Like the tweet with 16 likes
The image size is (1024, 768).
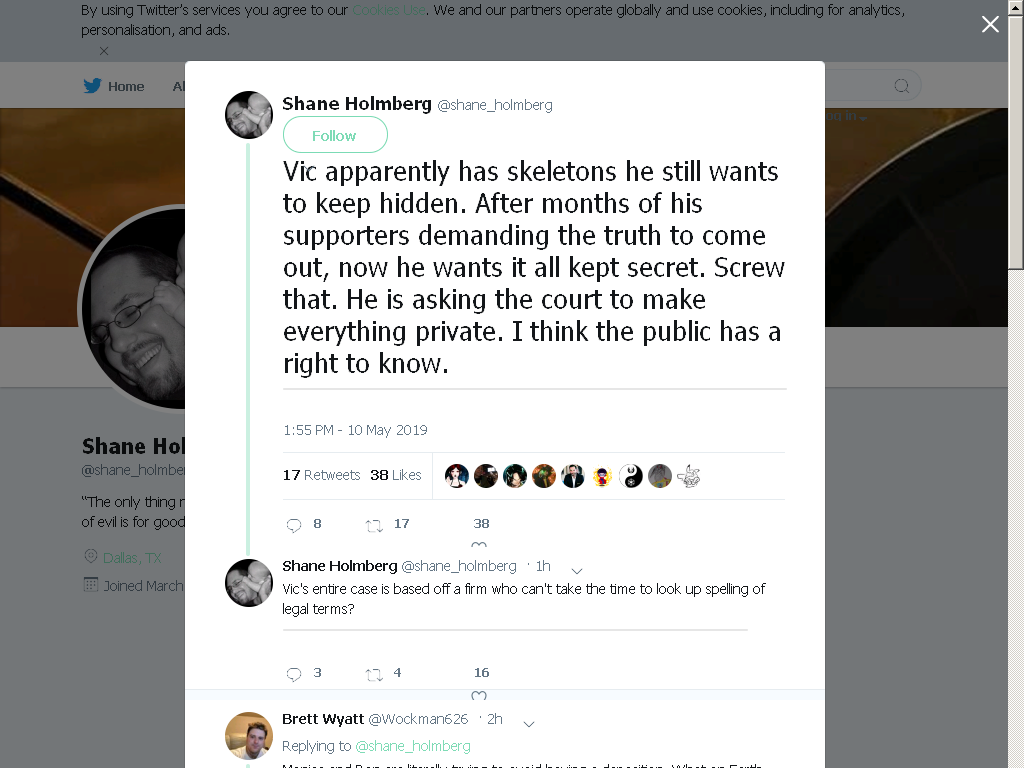point(479,695)
